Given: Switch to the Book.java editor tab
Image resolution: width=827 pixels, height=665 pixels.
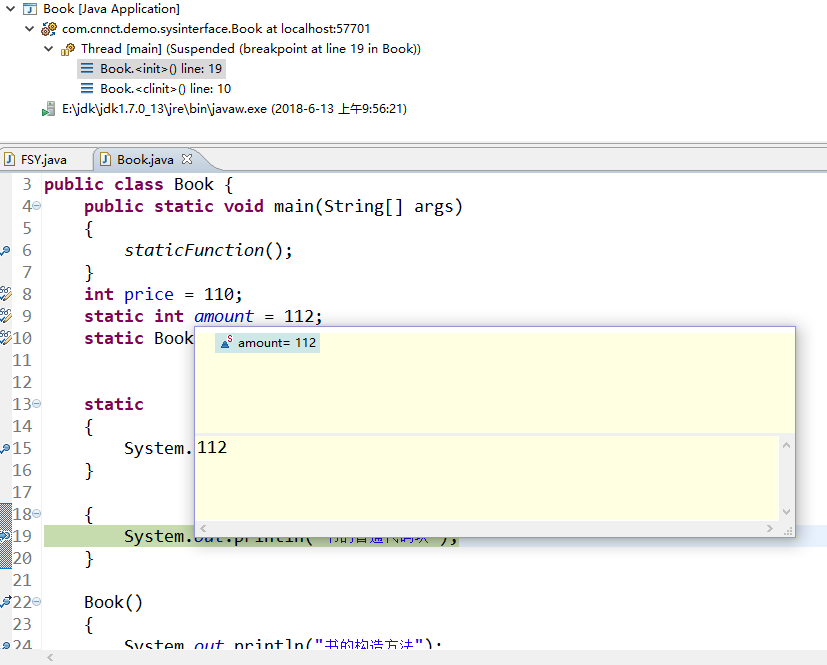Looking at the screenshot, I should (x=145, y=160).
